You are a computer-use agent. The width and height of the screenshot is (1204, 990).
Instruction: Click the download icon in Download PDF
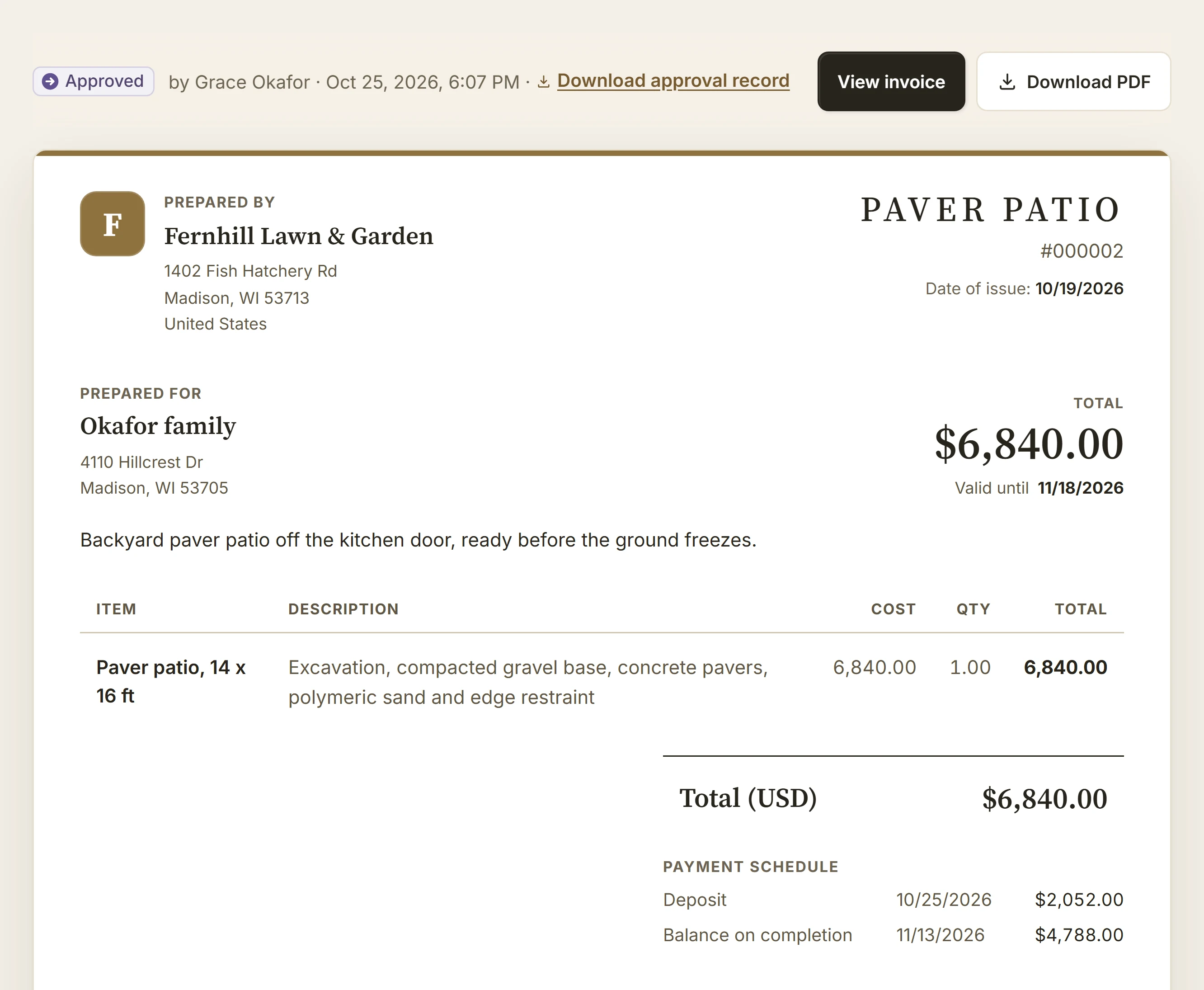click(x=1007, y=82)
